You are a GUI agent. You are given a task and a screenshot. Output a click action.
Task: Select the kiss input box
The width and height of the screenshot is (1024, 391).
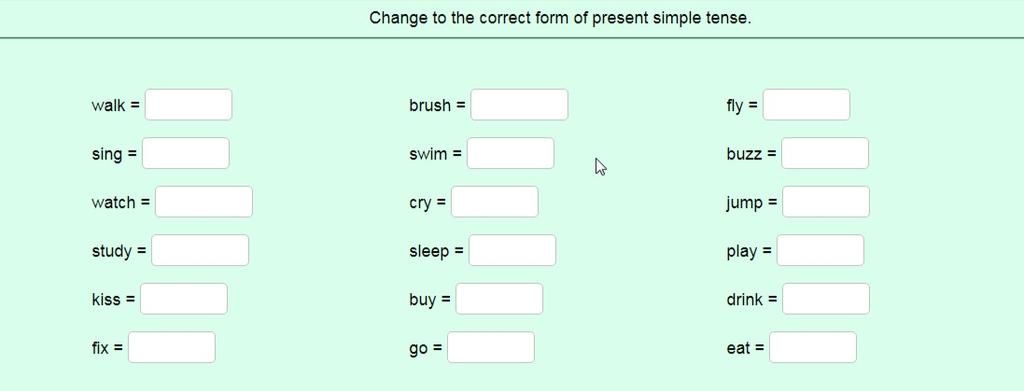click(184, 298)
